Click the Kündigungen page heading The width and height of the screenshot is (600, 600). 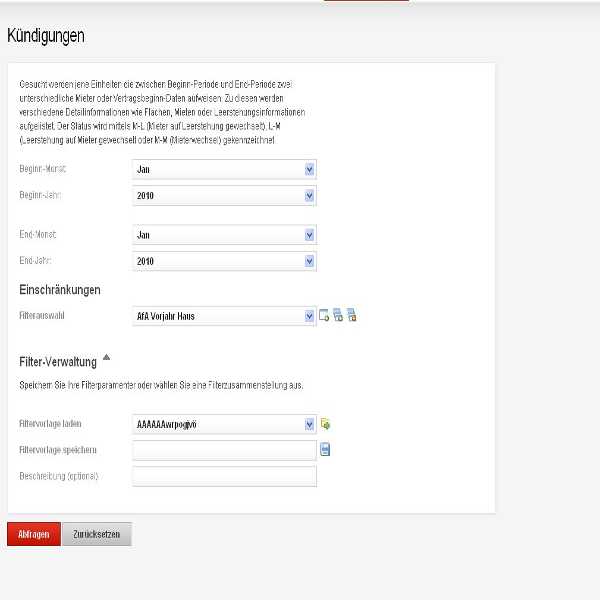(46, 36)
